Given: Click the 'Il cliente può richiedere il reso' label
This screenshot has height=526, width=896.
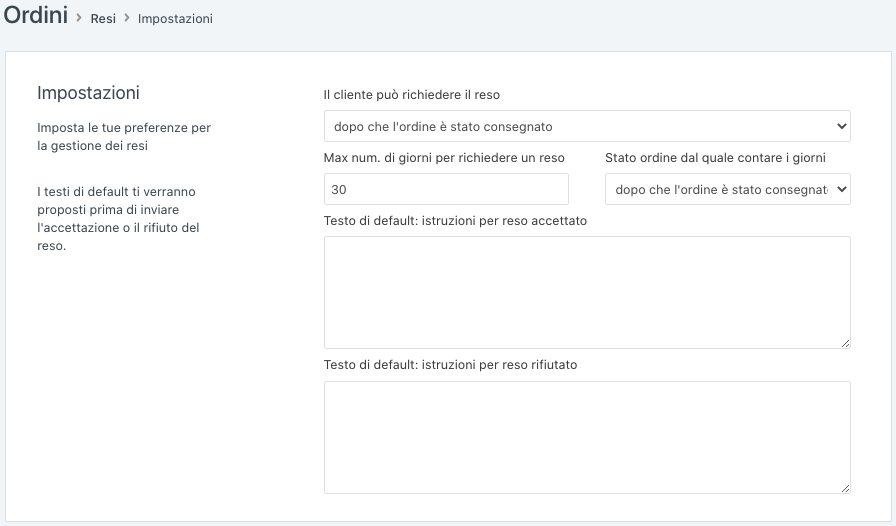Looking at the screenshot, I should (411, 95).
